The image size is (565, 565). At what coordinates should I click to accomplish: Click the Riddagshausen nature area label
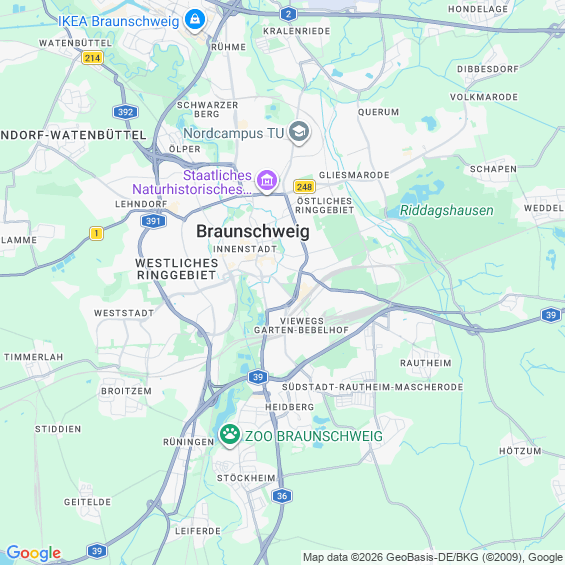446,210
